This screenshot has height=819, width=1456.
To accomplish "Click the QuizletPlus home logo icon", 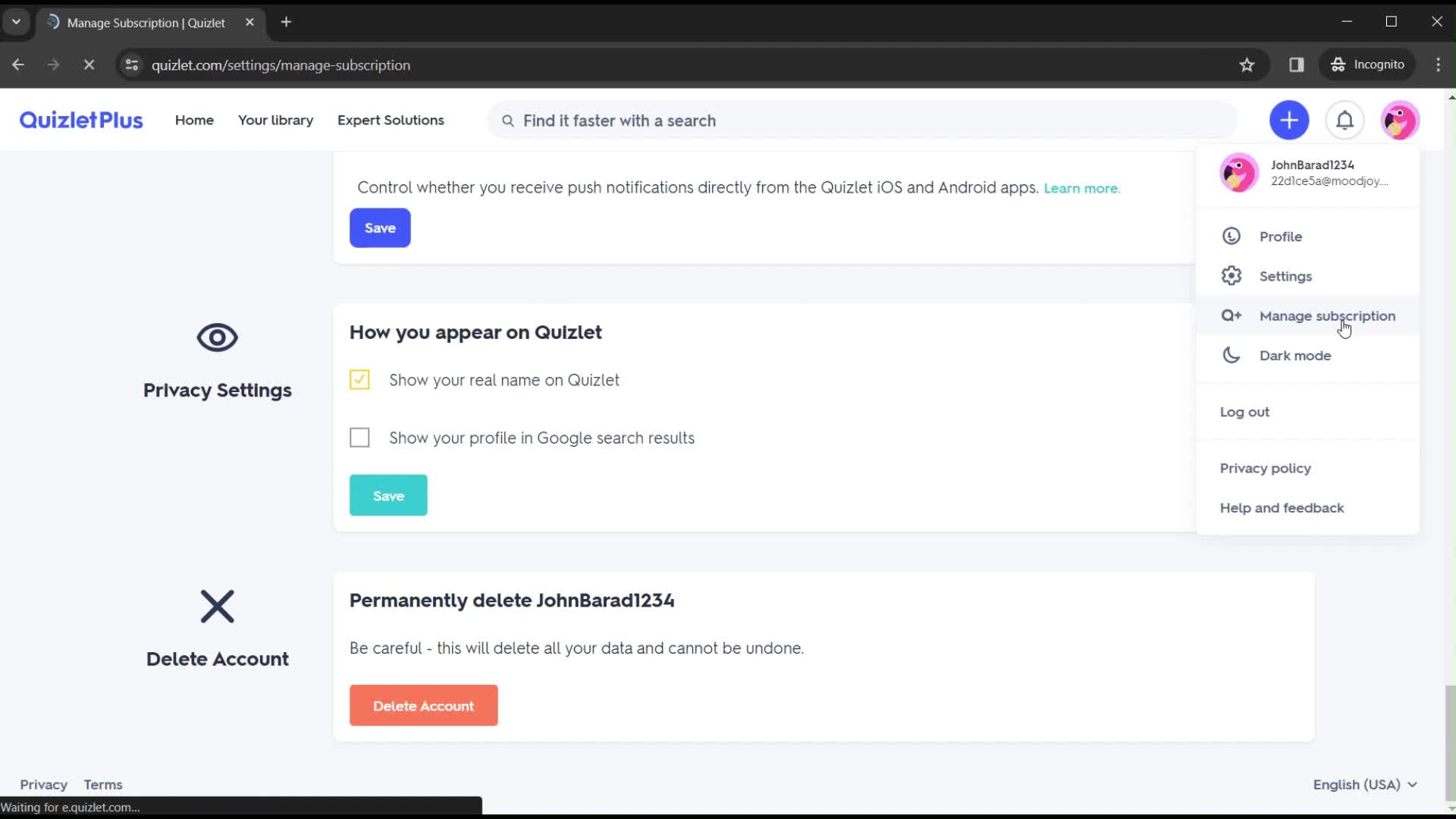I will pyautogui.click(x=80, y=120).
